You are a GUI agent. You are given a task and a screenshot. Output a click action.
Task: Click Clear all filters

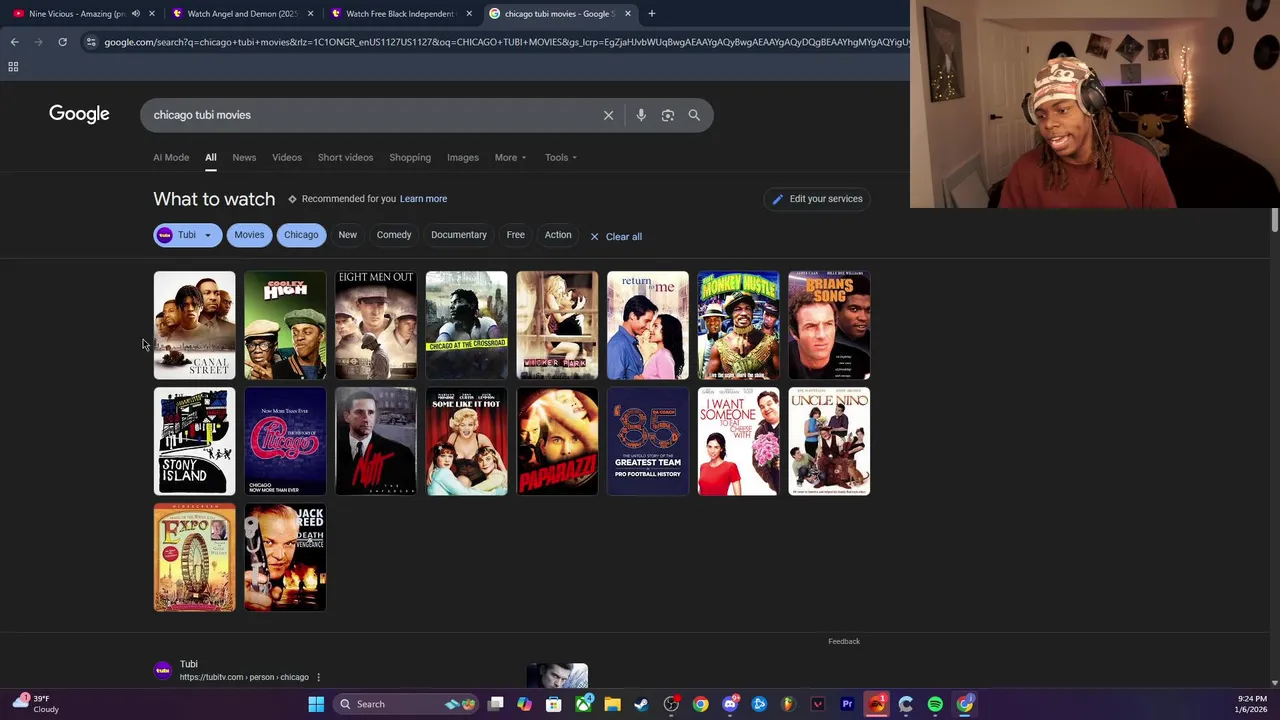tap(616, 237)
